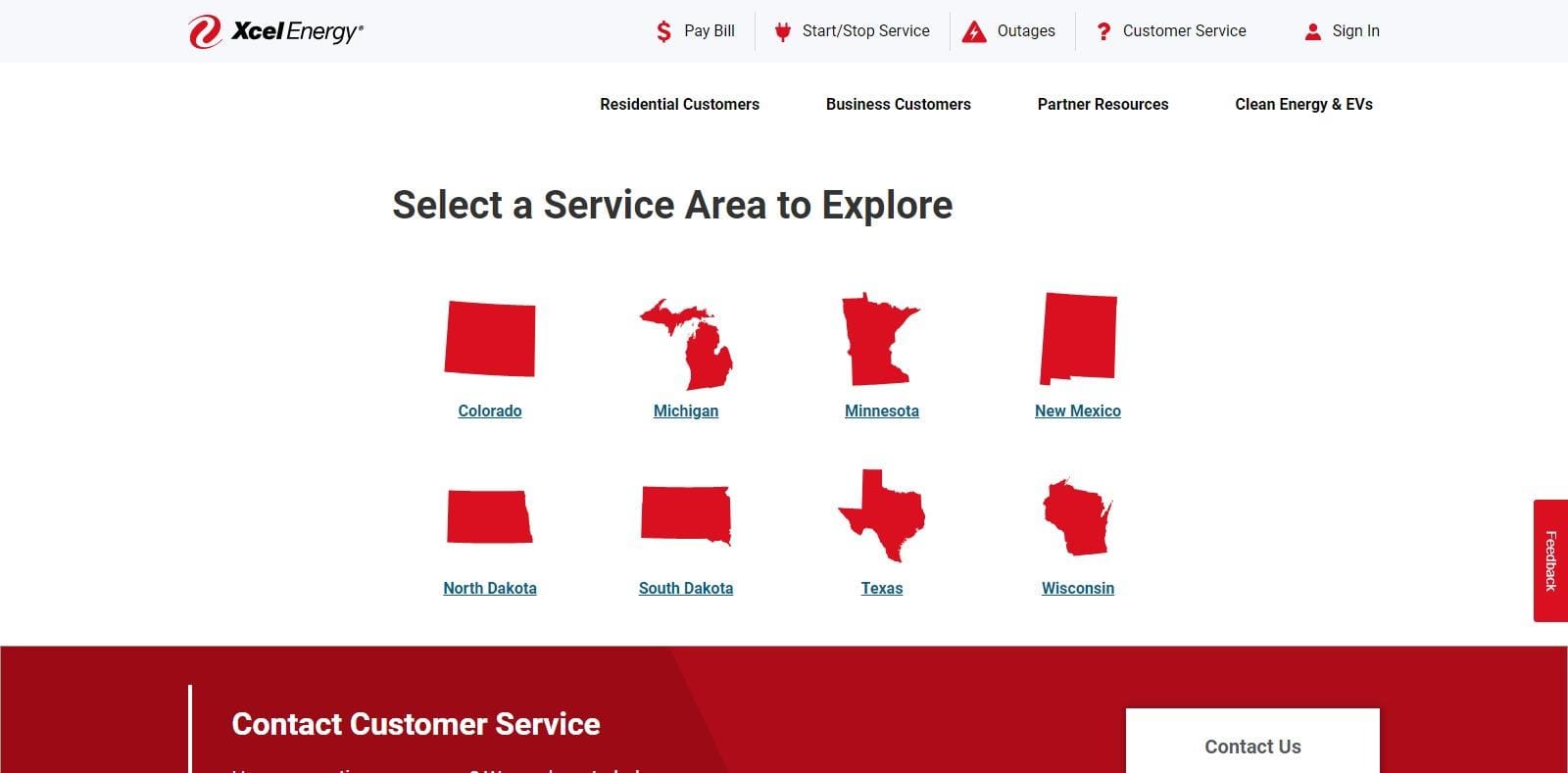
Task: Click the Outages warning triangle icon
Action: (974, 31)
